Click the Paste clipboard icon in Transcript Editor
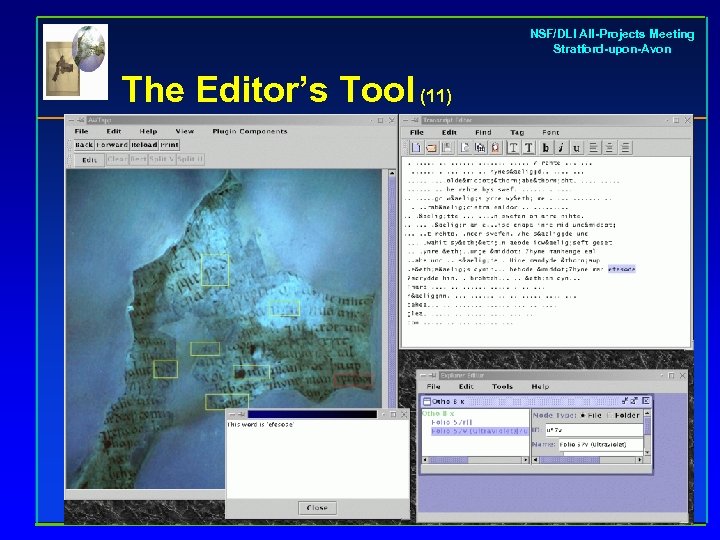720x540 pixels. (x=495, y=147)
